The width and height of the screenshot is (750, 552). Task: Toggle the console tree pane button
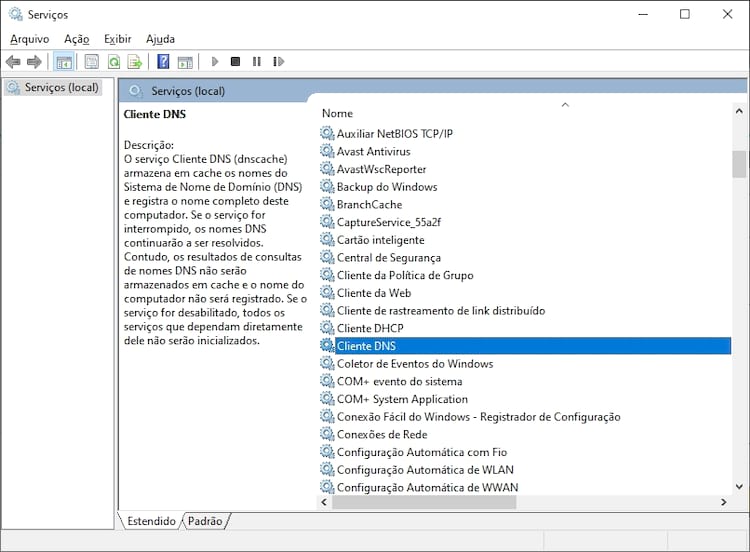(x=63, y=62)
